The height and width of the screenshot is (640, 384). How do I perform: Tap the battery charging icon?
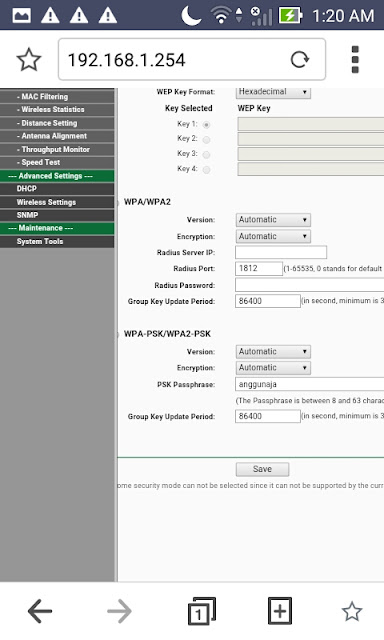[291, 16]
